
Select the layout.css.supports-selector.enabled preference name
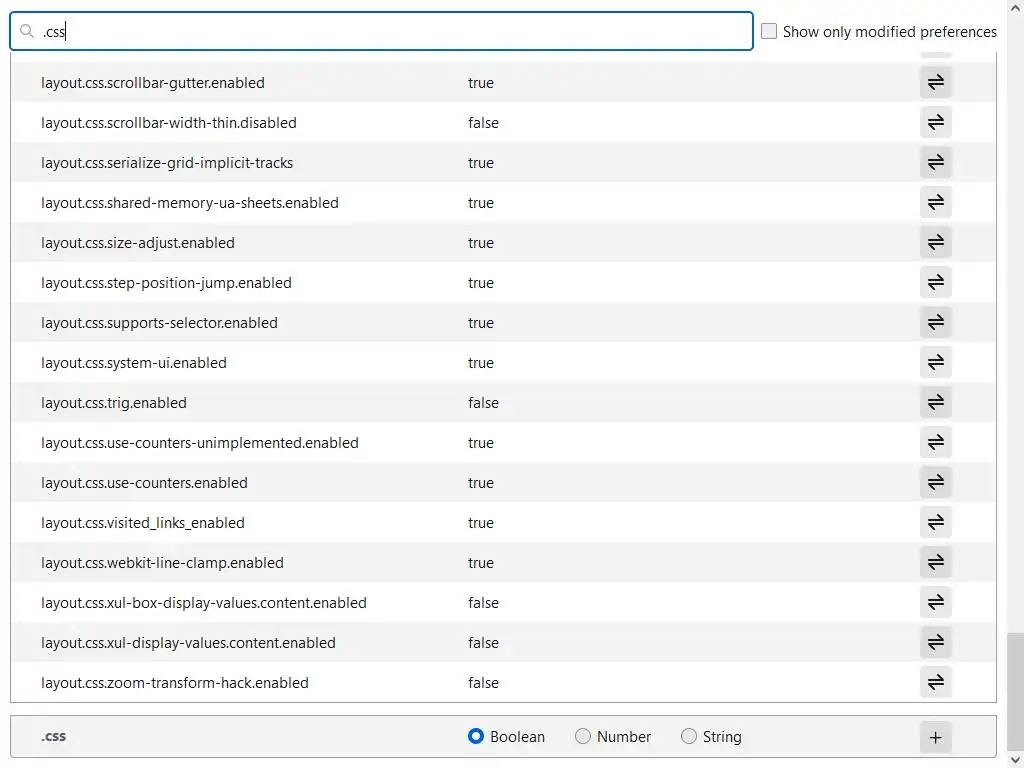pos(159,323)
